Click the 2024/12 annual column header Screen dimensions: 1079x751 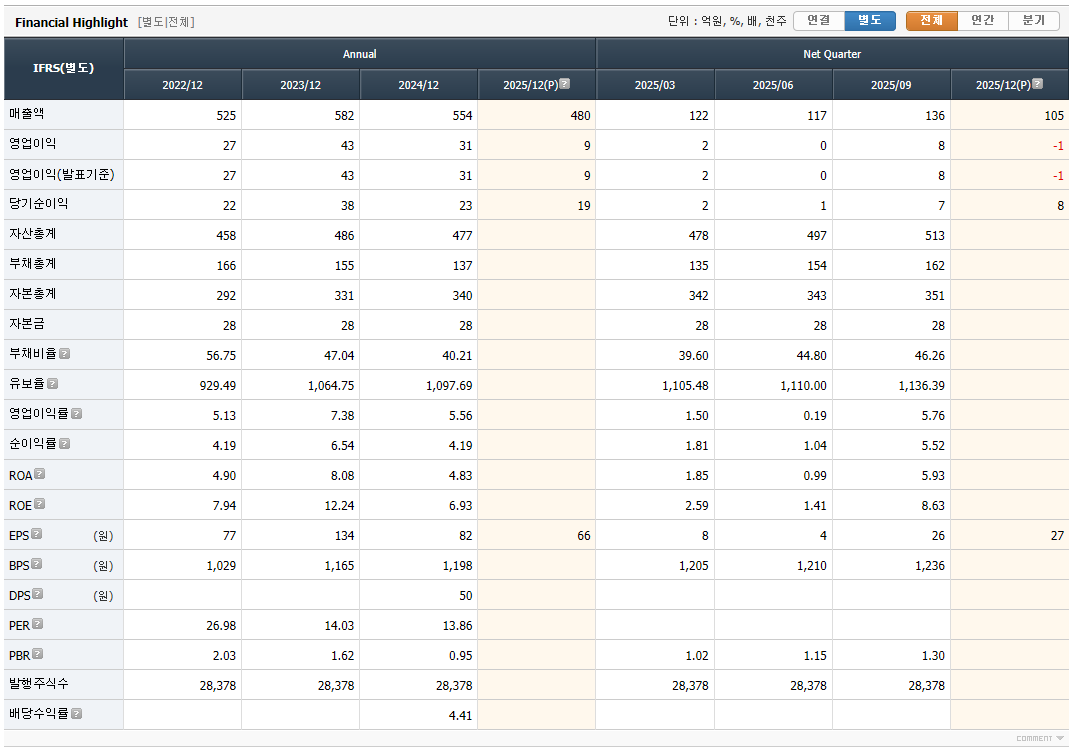pyautogui.click(x=418, y=85)
